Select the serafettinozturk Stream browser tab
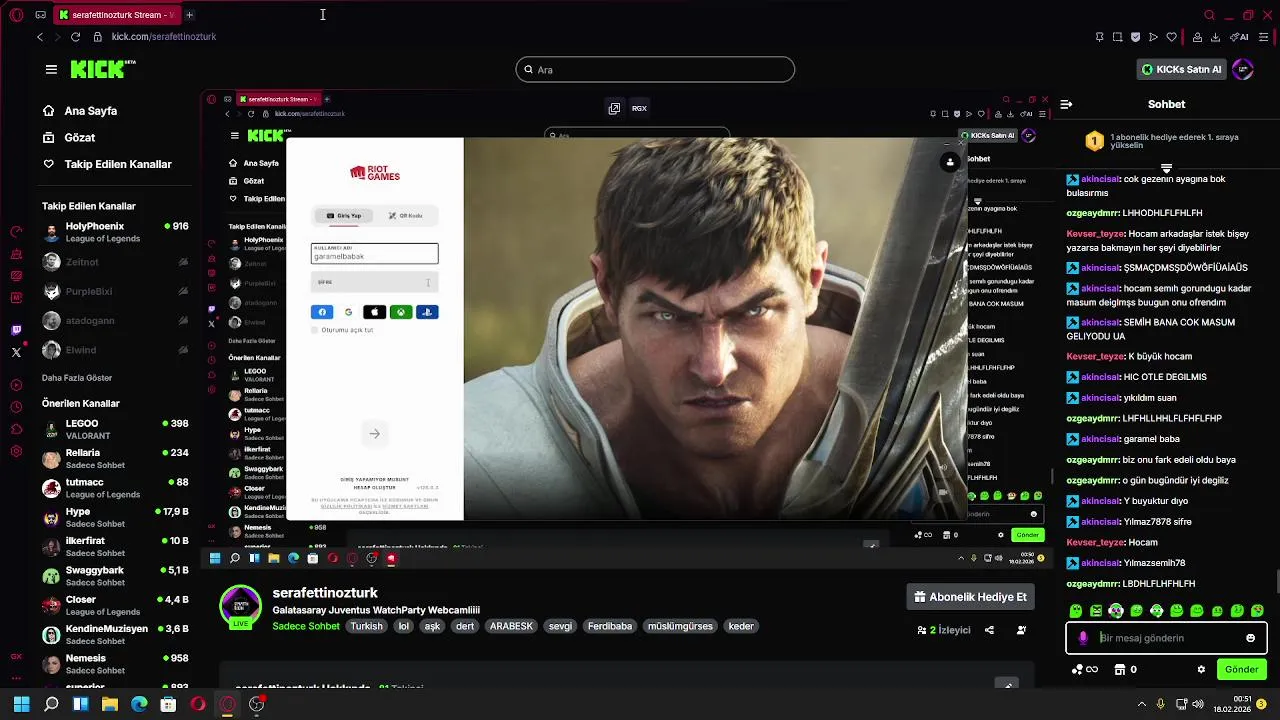Image resolution: width=1280 pixels, height=720 pixels. (115, 15)
